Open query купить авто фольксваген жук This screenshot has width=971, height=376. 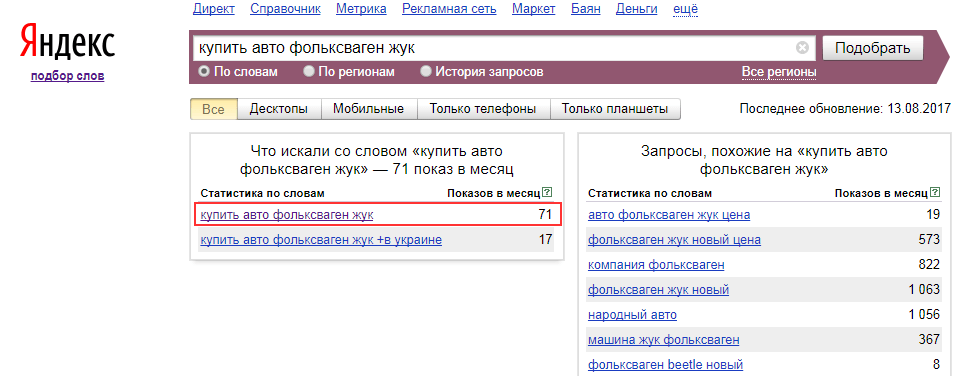click(287, 214)
